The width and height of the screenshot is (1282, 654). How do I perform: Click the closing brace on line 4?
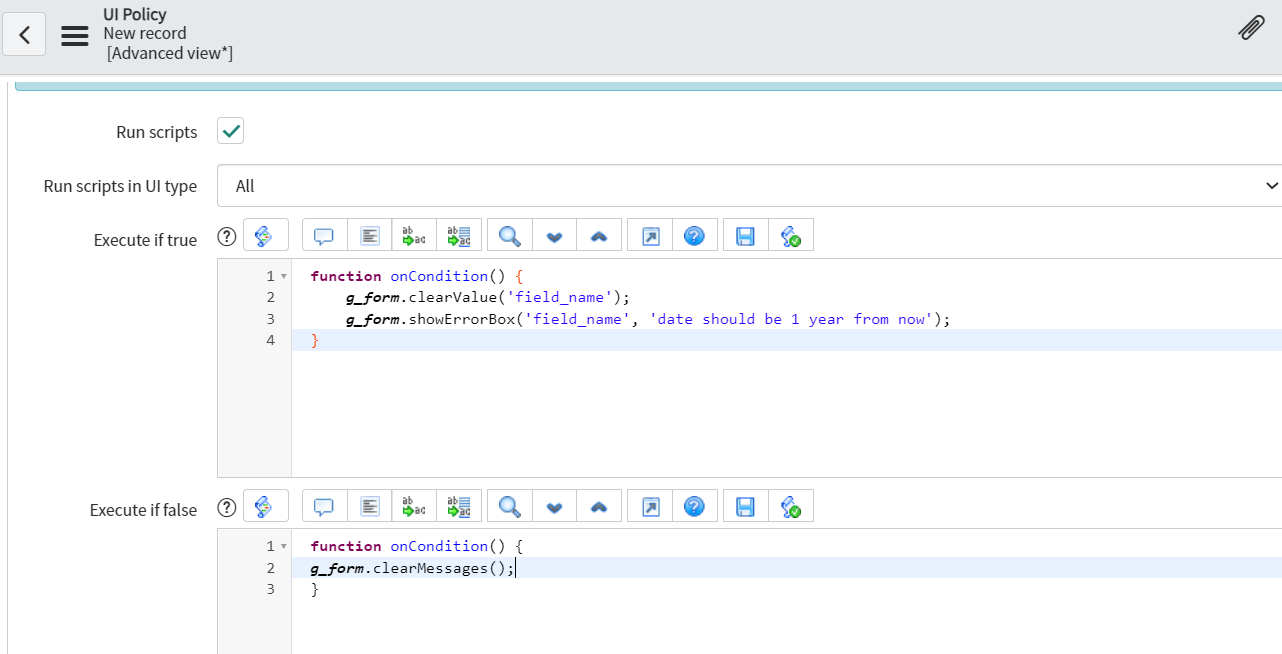pyautogui.click(x=315, y=341)
